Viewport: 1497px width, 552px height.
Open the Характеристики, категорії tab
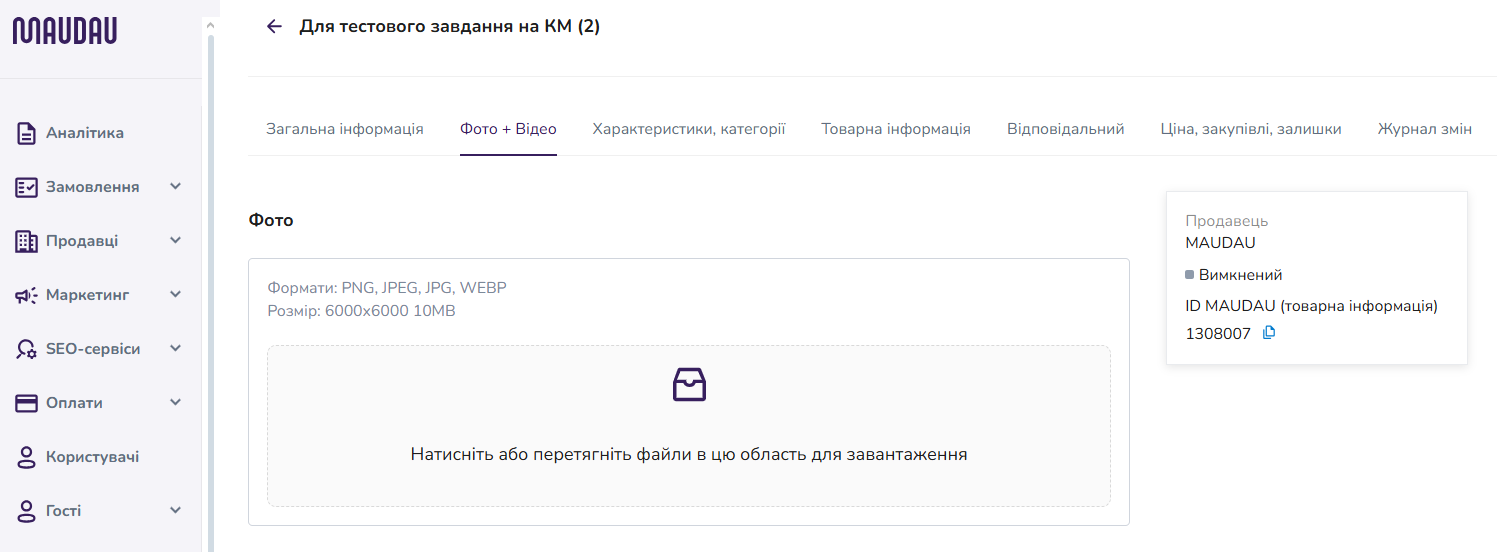(x=689, y=129)
